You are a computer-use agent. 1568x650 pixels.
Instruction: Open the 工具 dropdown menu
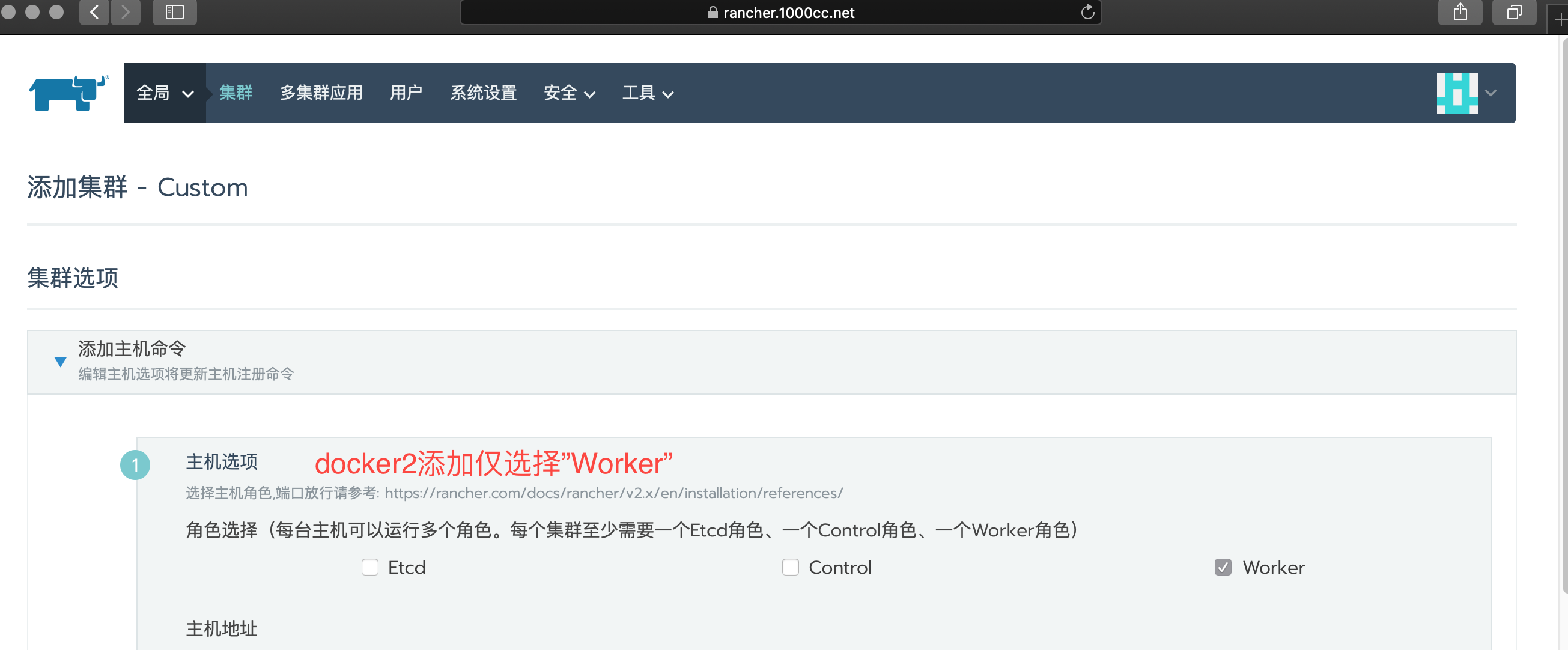coord(648,93)
